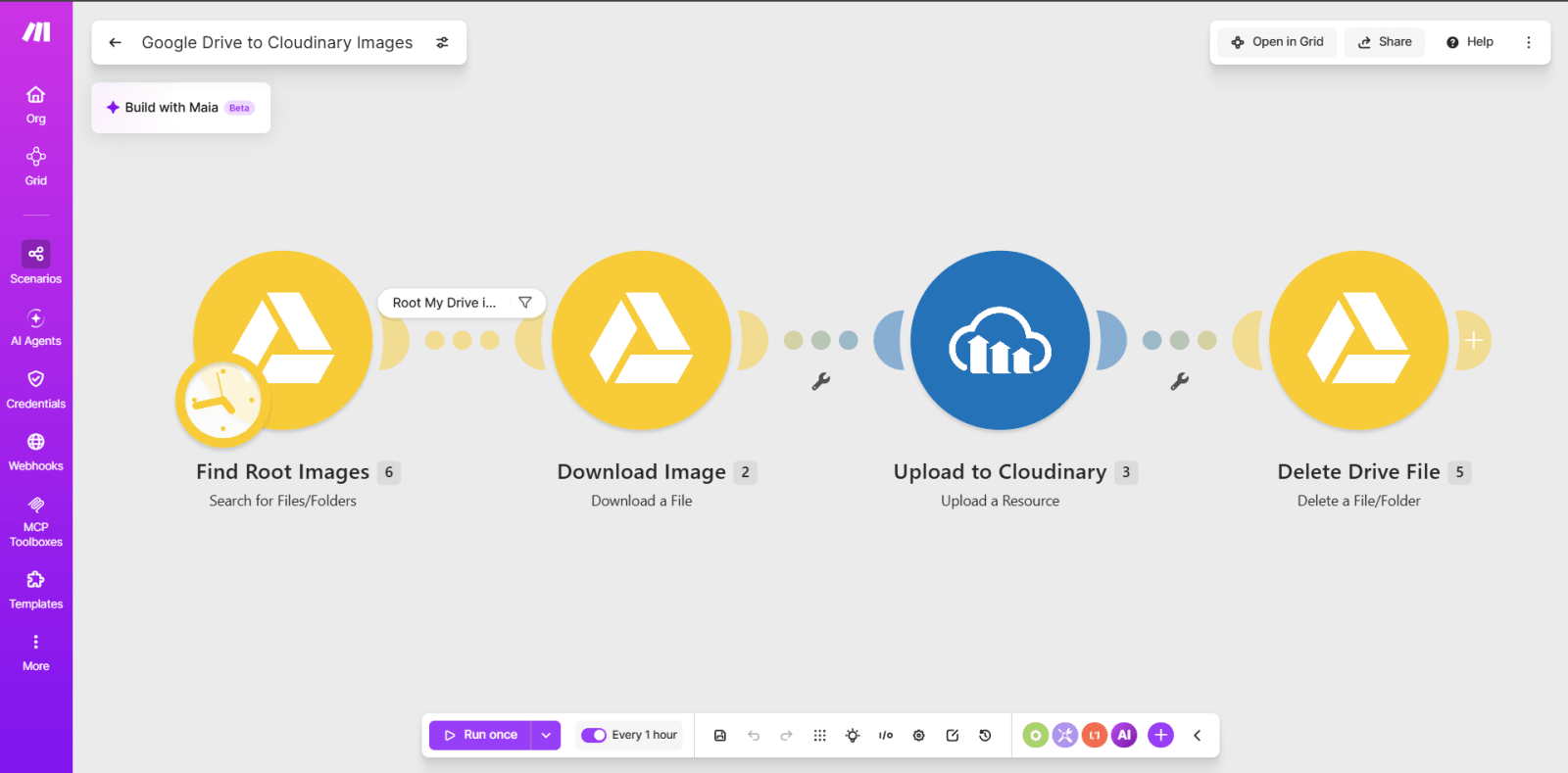Go to Org in sidebar
This screenshot has height=773, width=1568.
pos(36,105)
